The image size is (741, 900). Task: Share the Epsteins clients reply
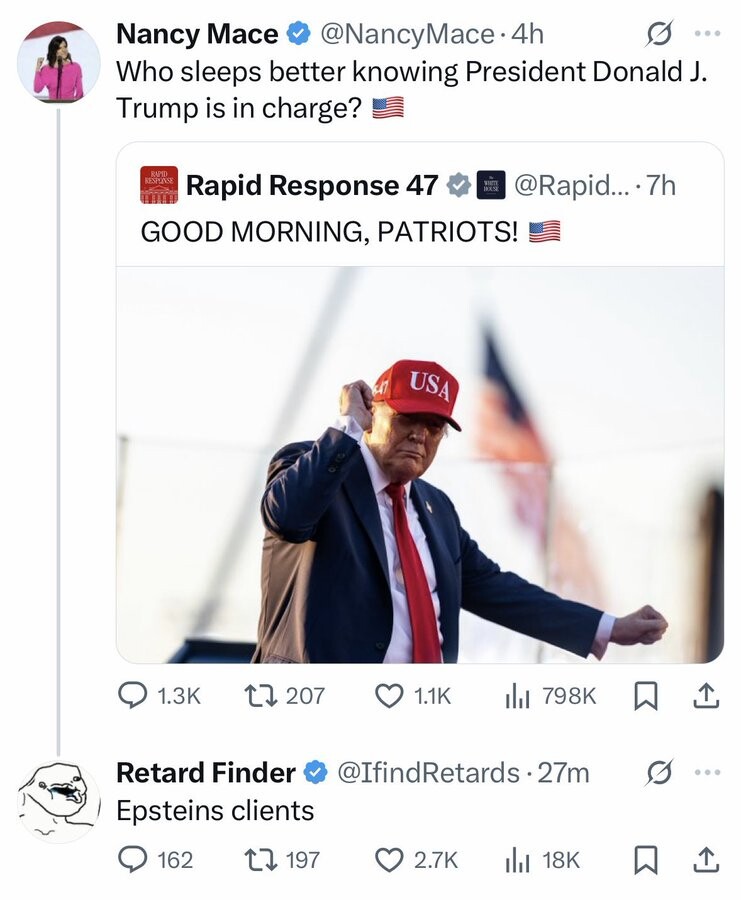(x=706, y=859)
